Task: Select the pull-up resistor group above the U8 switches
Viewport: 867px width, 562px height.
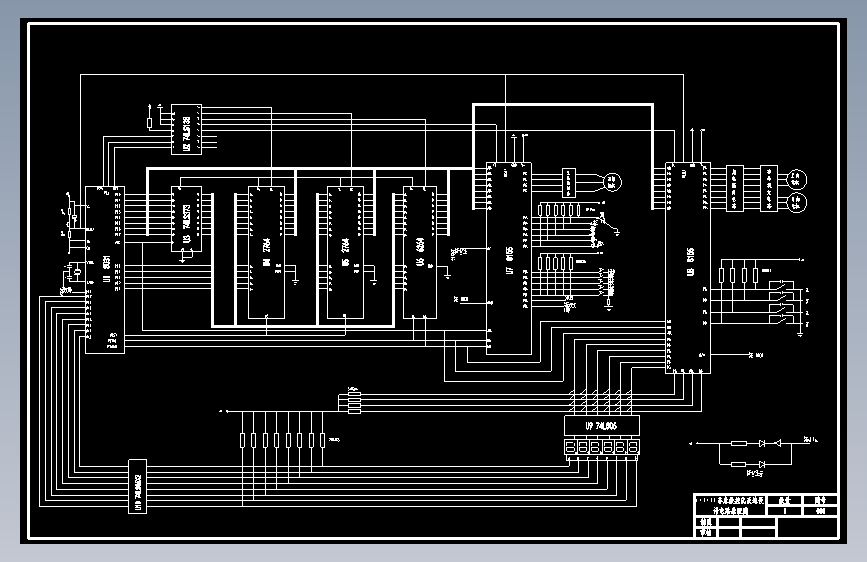Action: point(739,275)
